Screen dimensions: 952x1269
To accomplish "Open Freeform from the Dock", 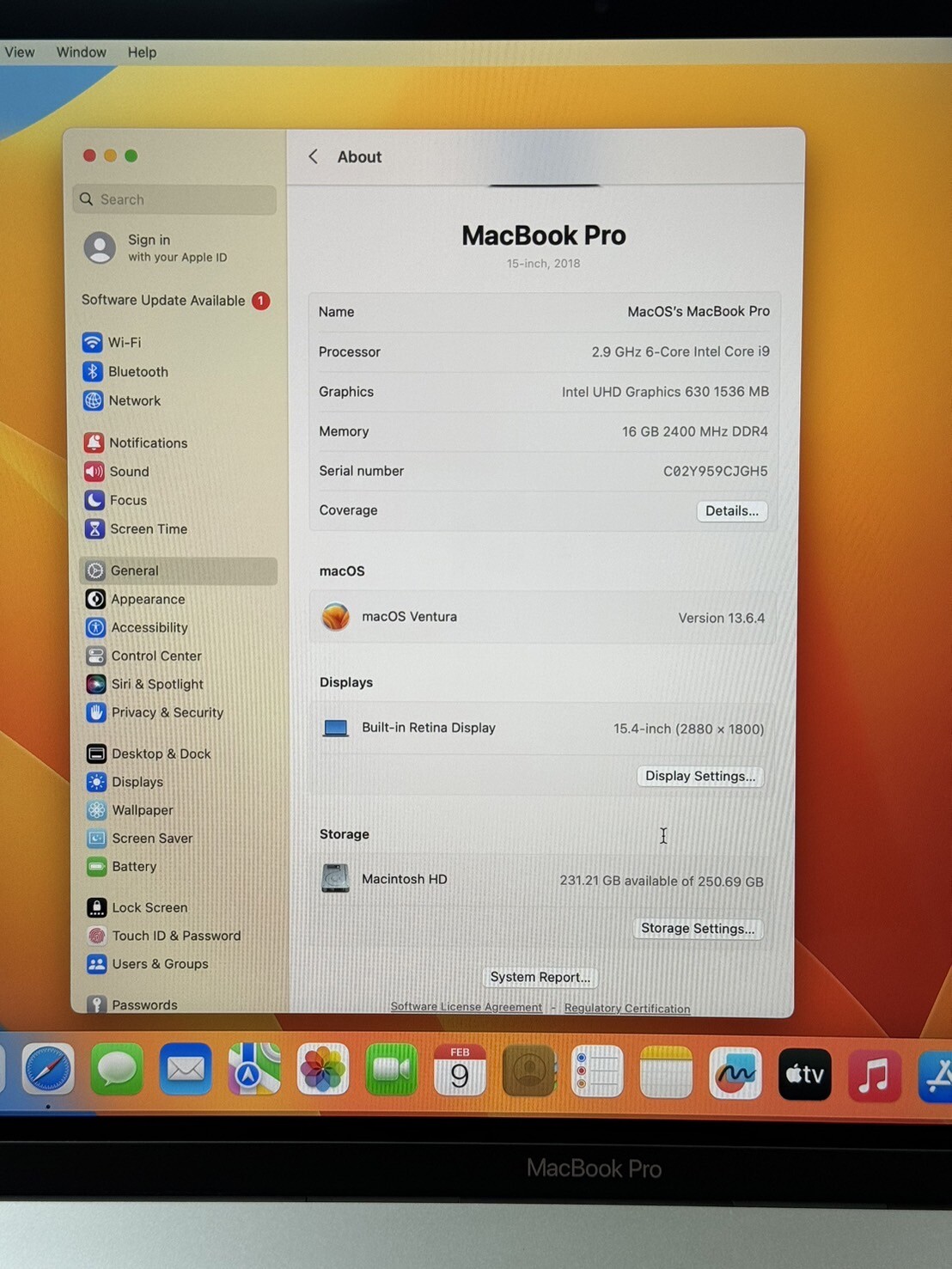I will pos(735,1074).
